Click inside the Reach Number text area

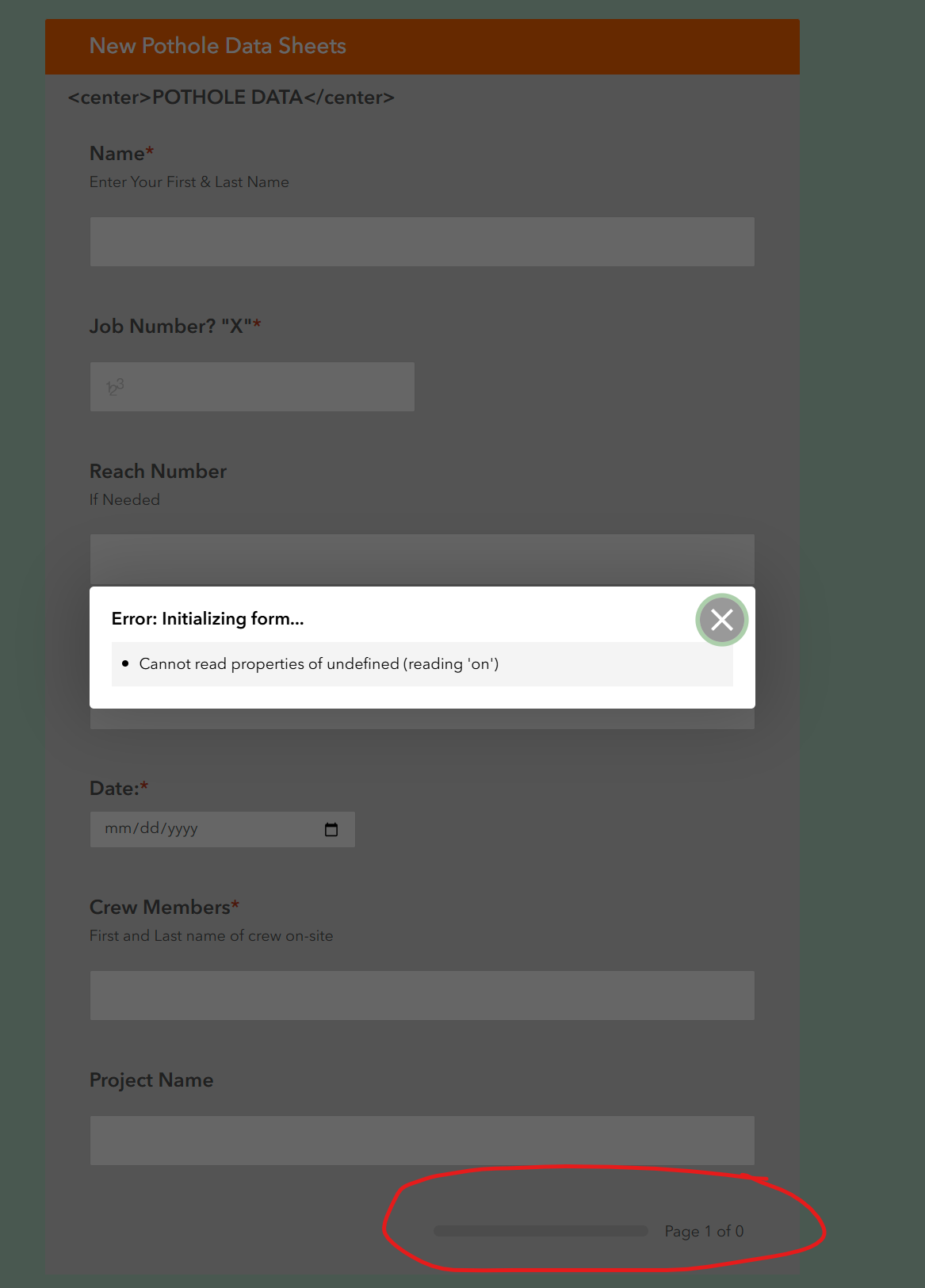pyautogui.click(x=422, y=555)
